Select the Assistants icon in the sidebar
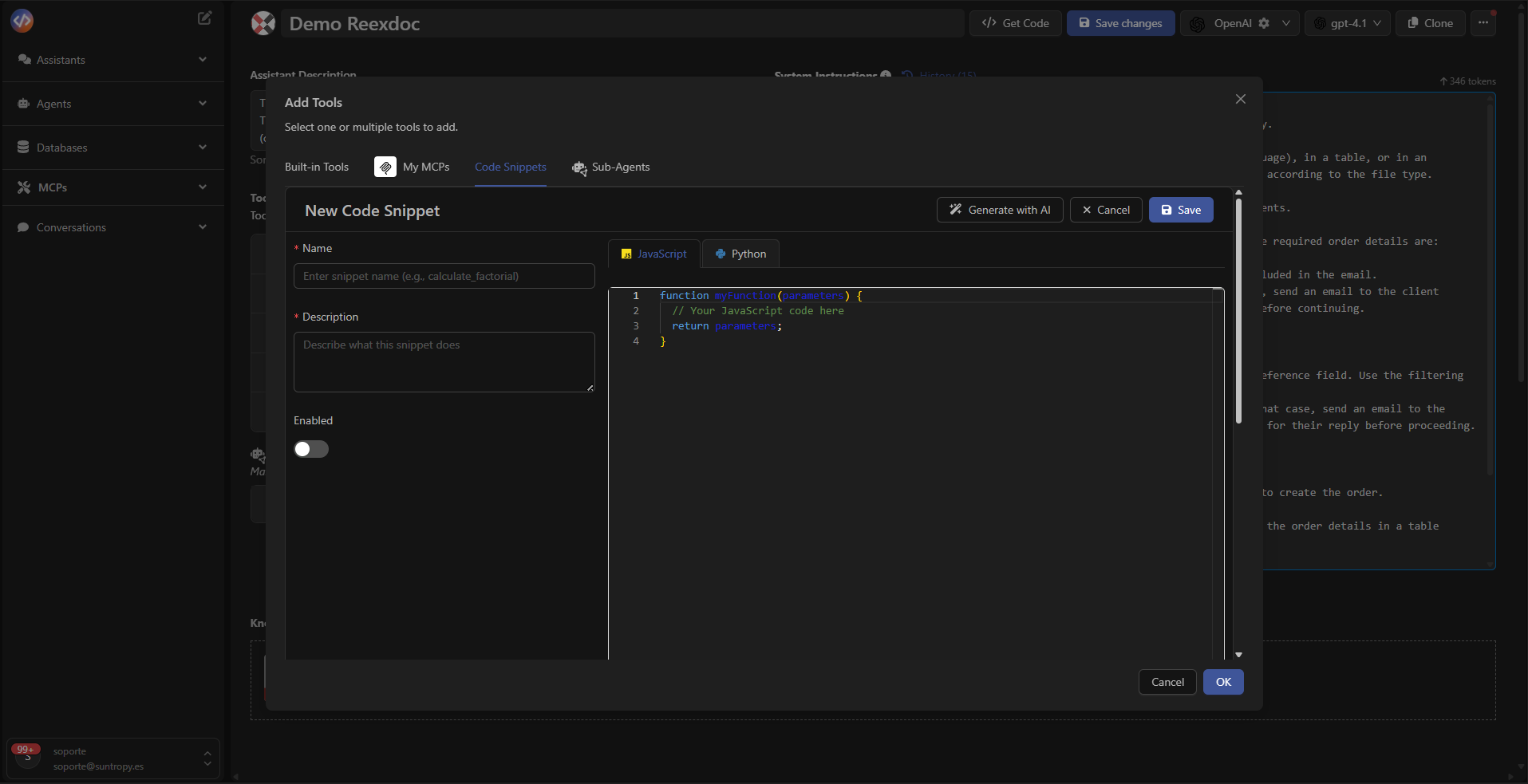 25,60
